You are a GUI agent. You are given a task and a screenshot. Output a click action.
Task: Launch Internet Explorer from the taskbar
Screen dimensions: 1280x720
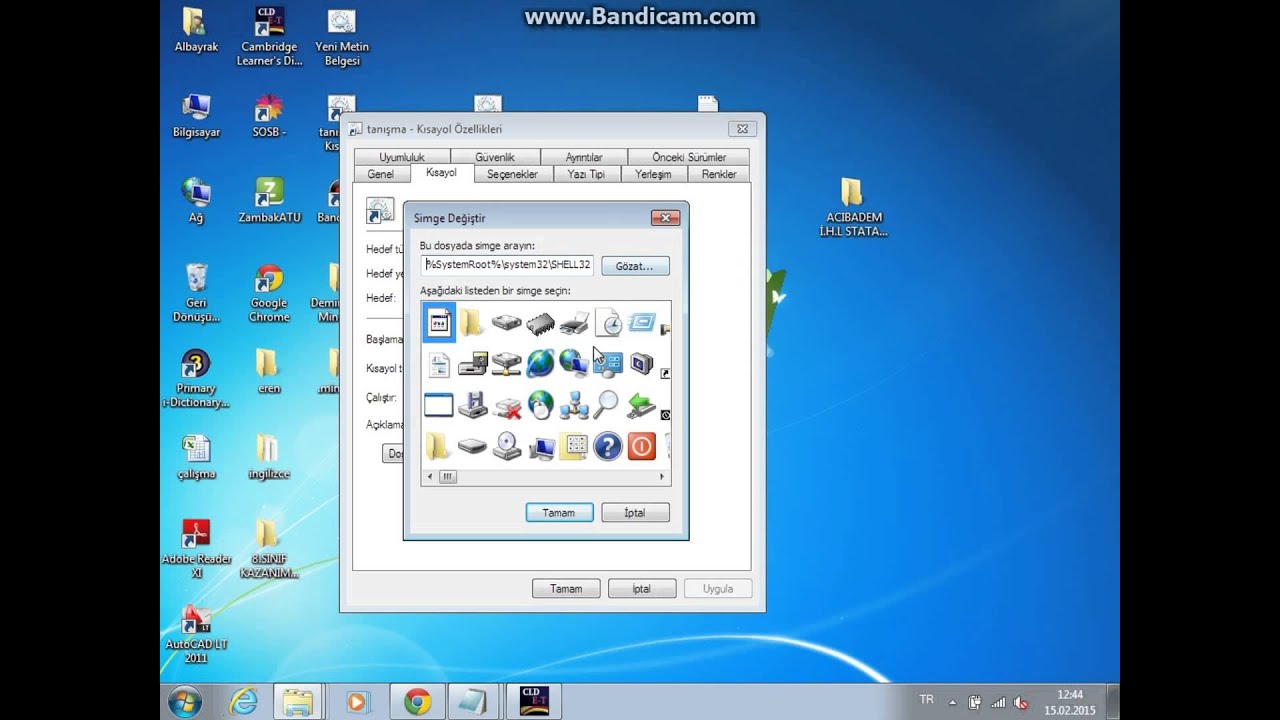pos(243,702)
